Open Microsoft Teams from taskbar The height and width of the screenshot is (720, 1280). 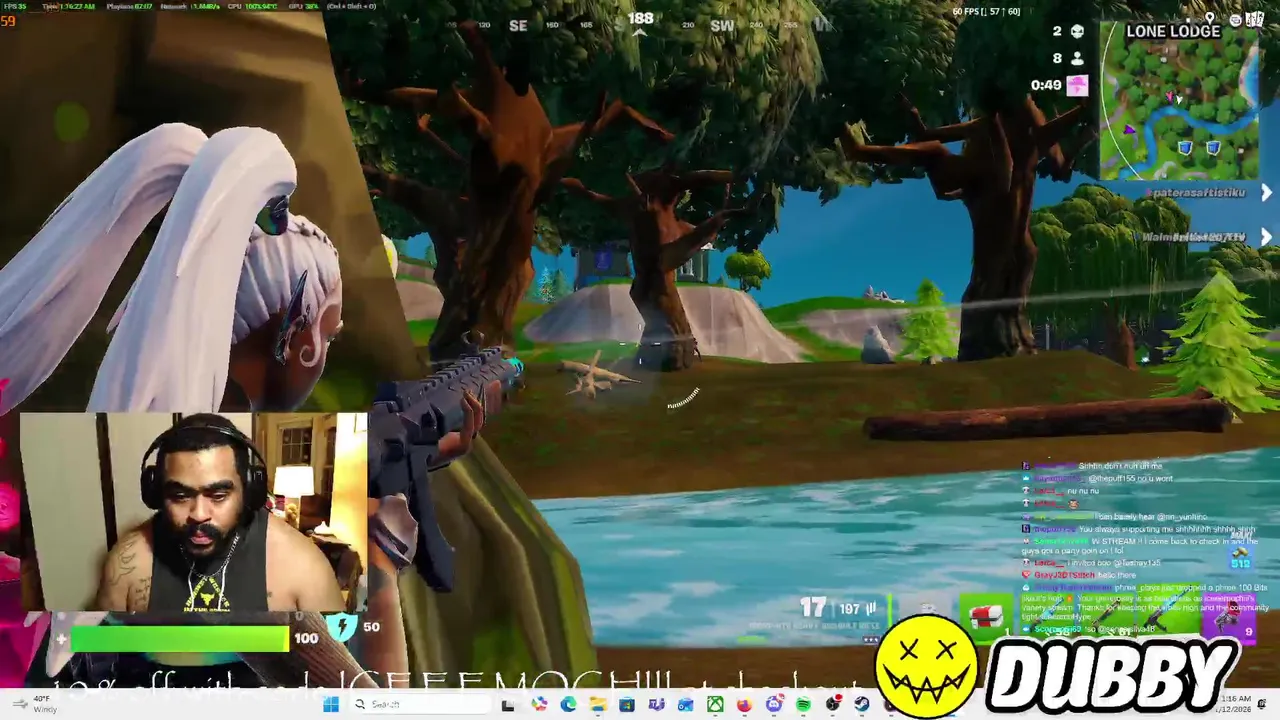tap(655, 705)
